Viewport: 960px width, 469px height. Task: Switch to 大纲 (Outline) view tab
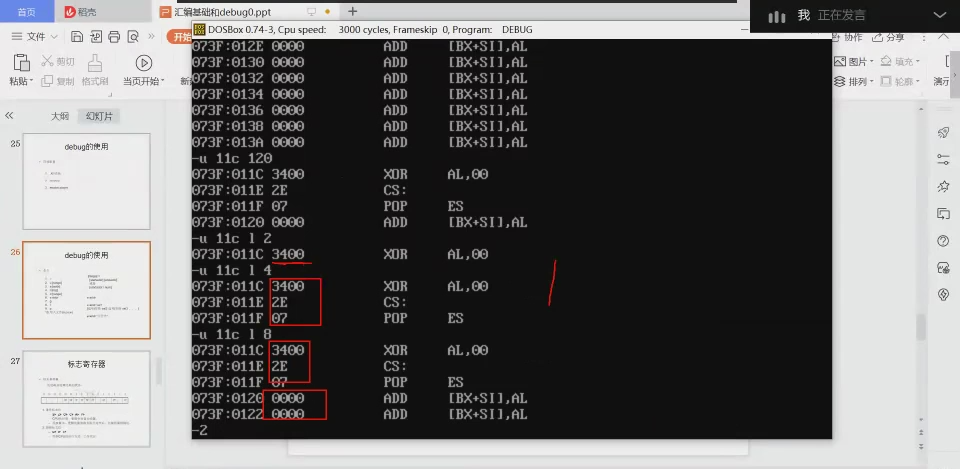(x=60, y=116)
